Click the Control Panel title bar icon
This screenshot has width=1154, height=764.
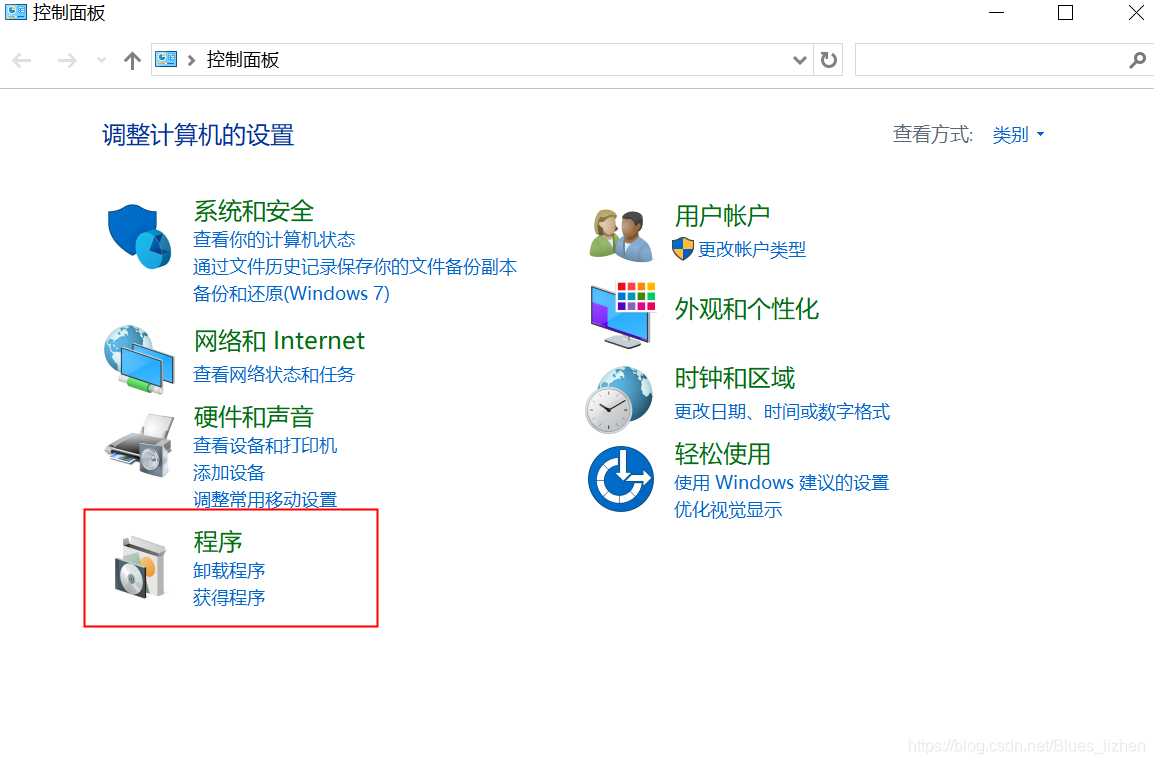[x=15, y=12]
